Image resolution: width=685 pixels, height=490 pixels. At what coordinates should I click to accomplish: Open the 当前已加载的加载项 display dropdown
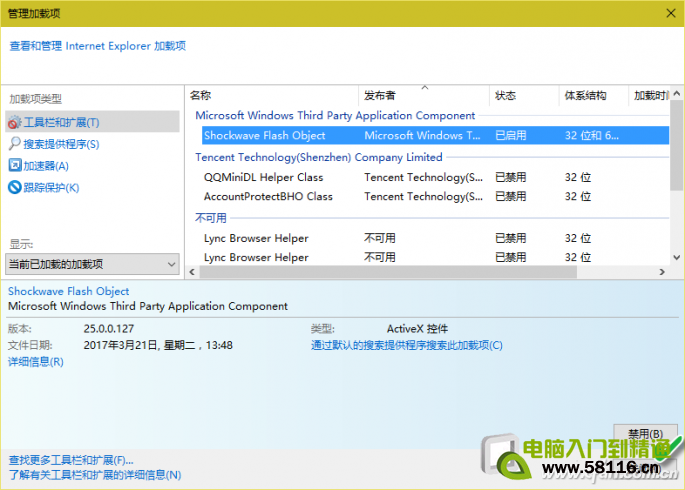(x=92, y=264)
